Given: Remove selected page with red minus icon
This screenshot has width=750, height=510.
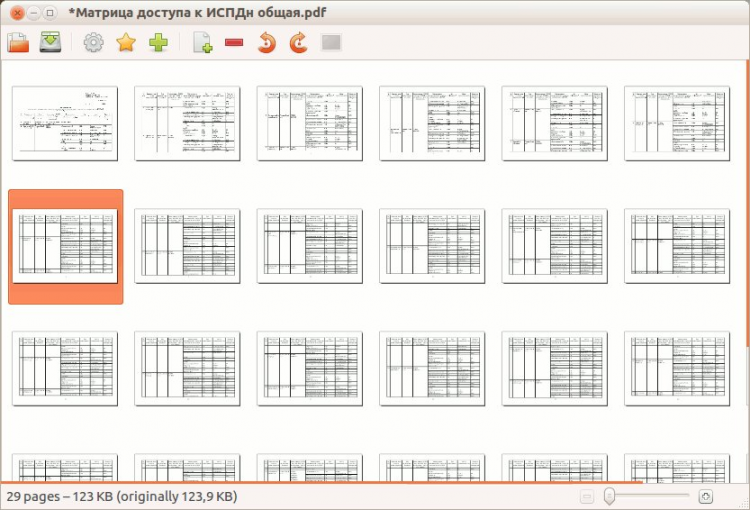Looking at the screenshot, I should (234, 43).
